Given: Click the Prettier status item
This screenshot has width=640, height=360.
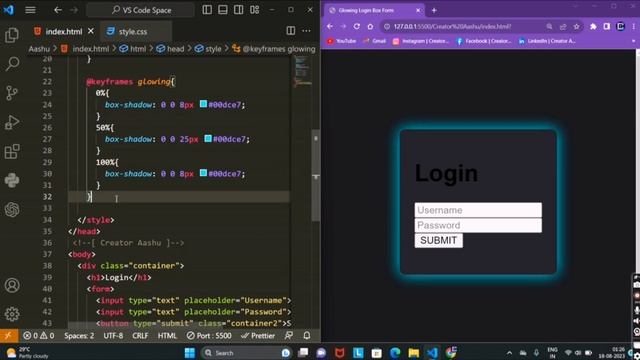Looking at the screenshot, I should tap(258, 336).
